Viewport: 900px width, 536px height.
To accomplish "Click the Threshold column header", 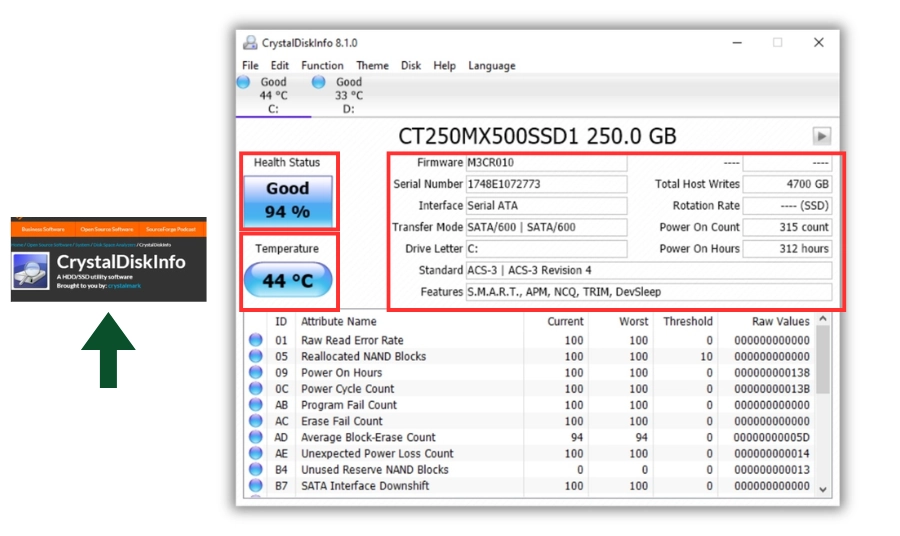I will point(685,321).
